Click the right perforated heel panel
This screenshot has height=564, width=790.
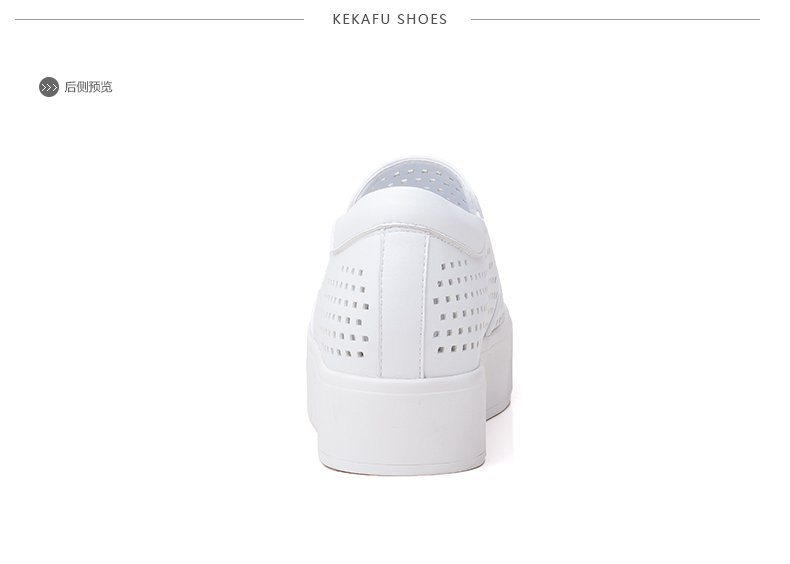(x=458, y=307)
